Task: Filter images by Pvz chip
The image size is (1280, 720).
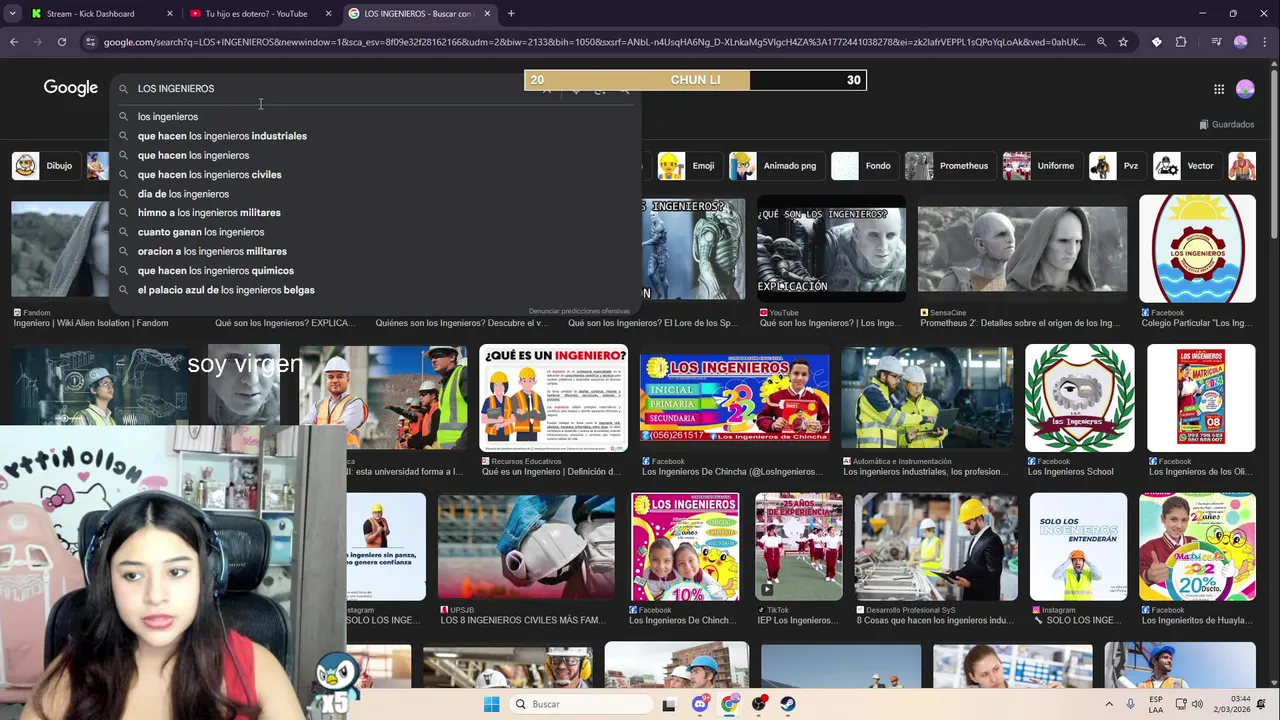Action: point(1116,166)
